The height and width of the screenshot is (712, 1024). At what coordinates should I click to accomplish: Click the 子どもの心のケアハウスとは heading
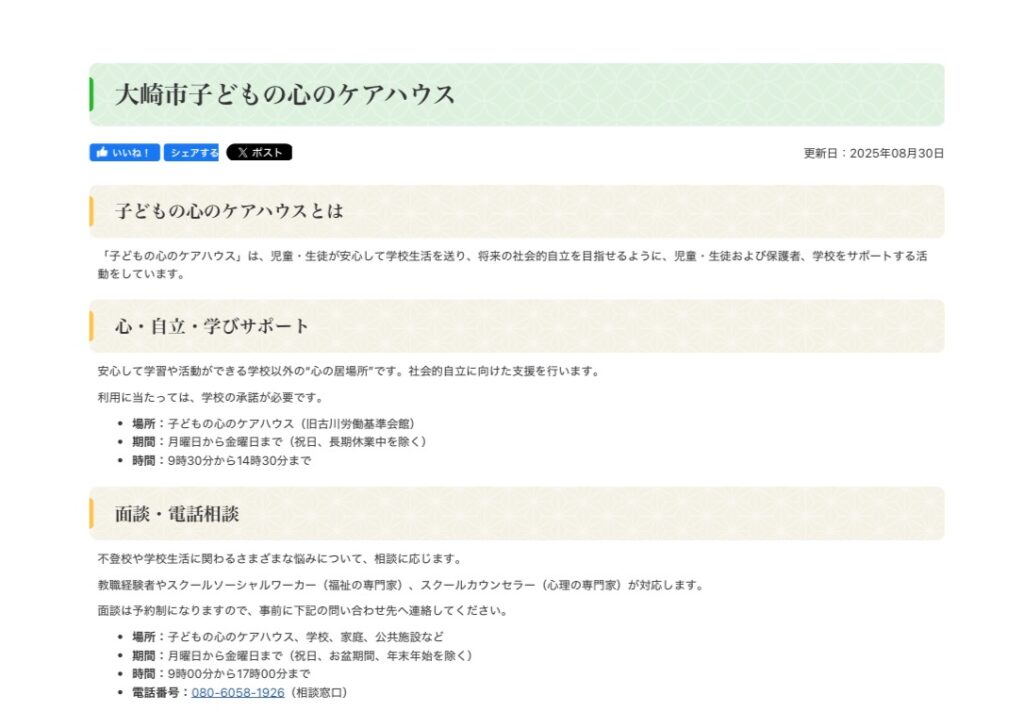[x=229, y=211]
